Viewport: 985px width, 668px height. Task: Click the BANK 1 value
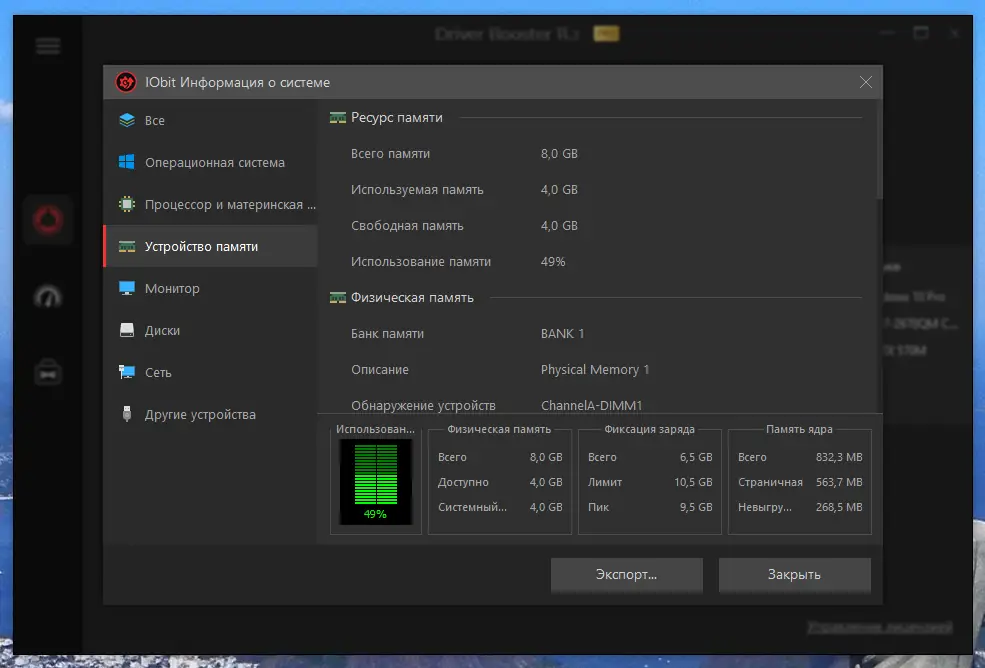click(562, 334)
